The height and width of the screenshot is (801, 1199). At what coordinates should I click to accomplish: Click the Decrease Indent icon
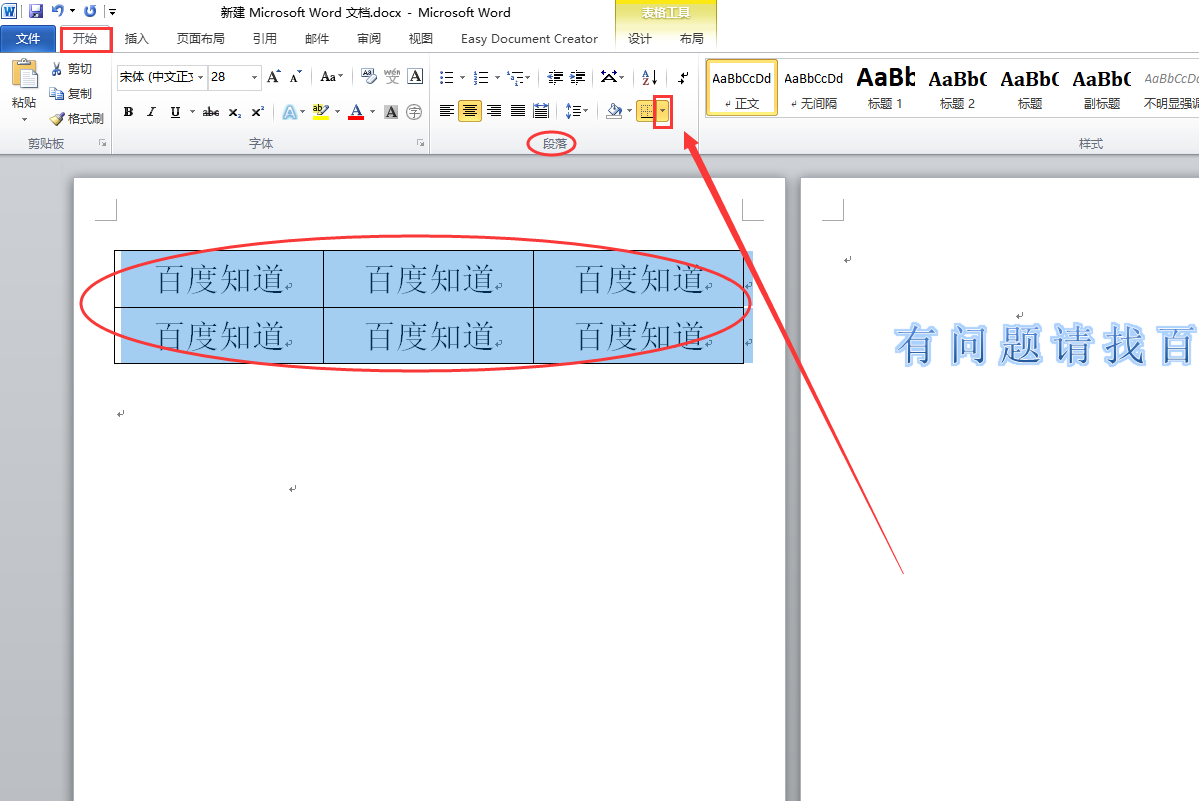click(555, 77)
